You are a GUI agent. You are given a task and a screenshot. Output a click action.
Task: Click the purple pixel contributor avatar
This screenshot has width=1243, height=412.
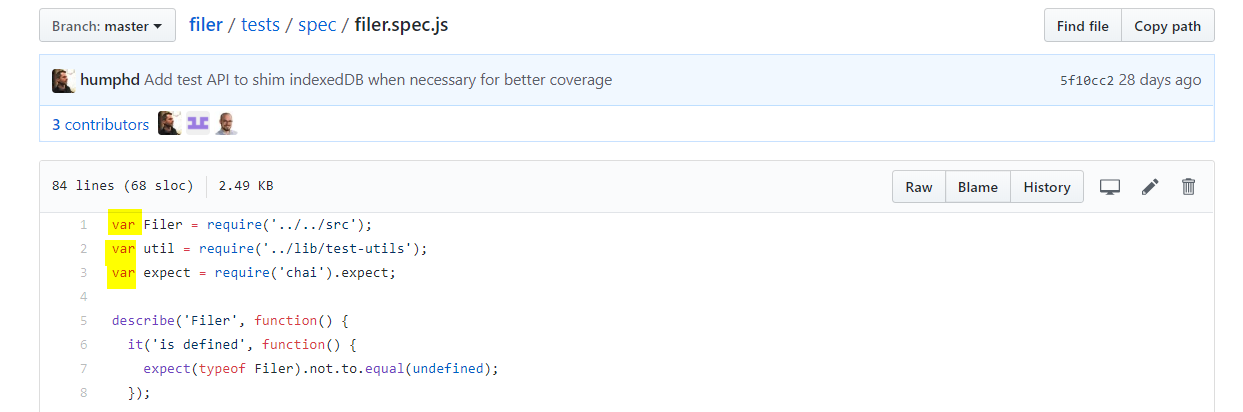(x=198, y=124)
